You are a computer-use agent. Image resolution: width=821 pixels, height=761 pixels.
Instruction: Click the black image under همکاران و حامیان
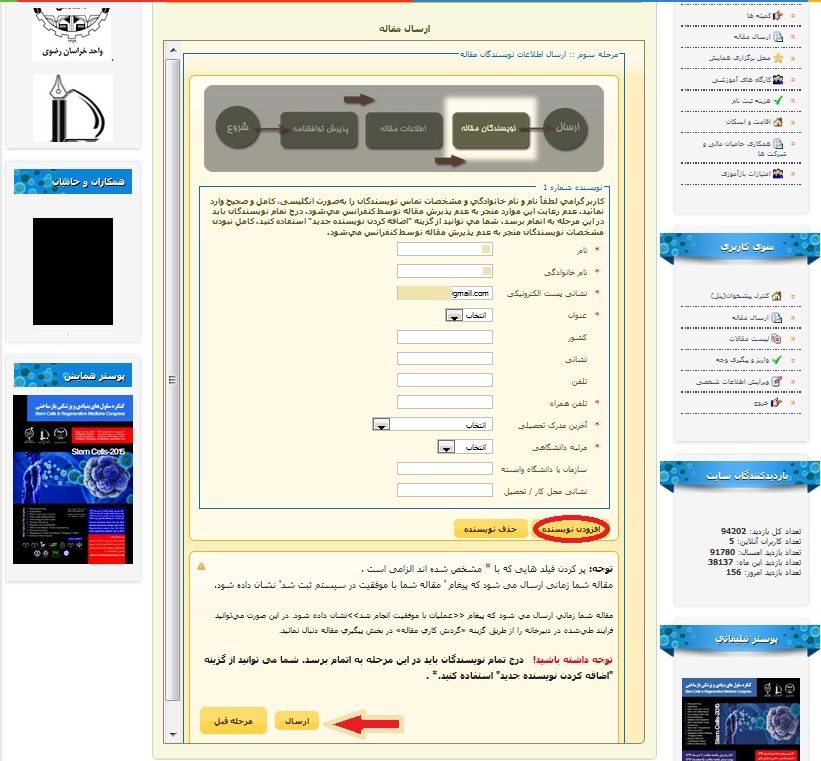73,271
